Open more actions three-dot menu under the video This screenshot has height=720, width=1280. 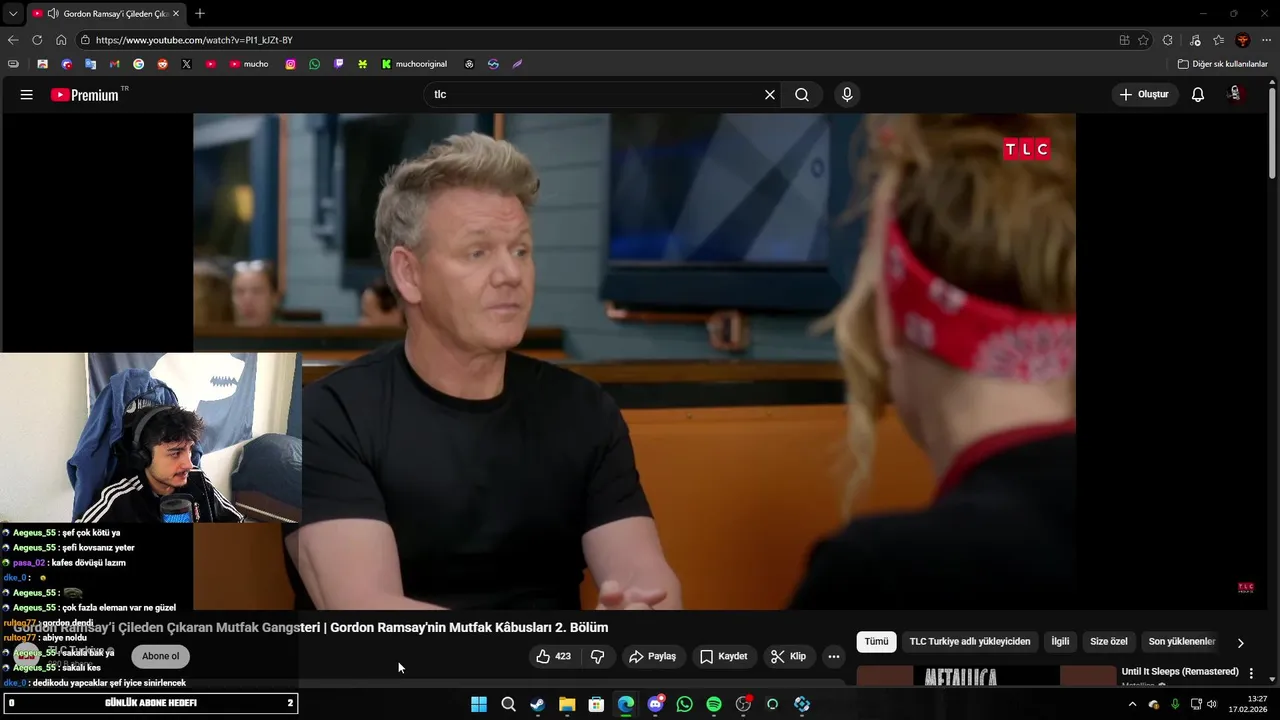click(x=834, y=657)
